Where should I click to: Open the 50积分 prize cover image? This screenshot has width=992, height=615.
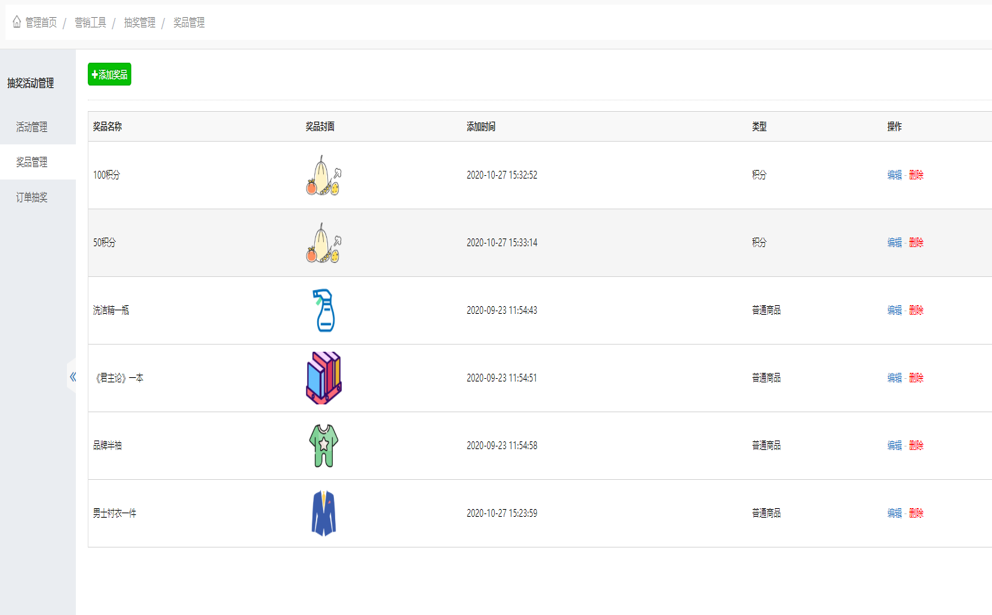click(323, 243)
